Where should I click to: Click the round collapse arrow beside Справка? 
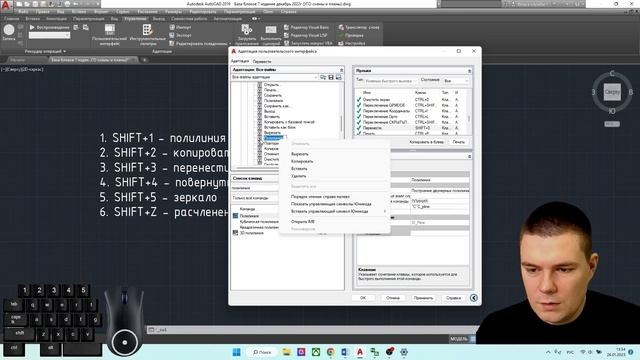(x=474, y=298)
